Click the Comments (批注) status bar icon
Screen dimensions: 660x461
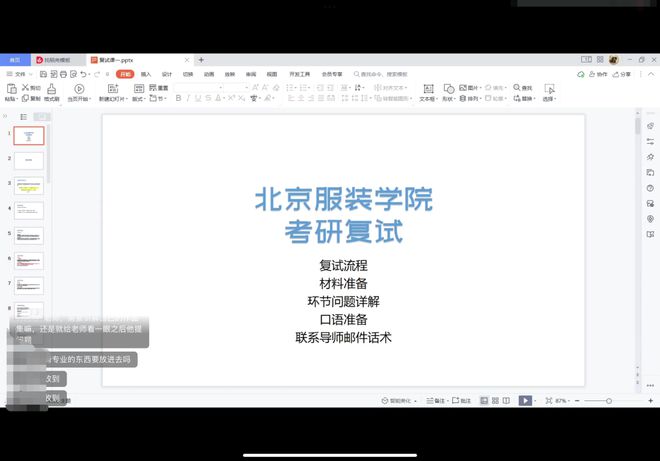(x=455, y=400)
